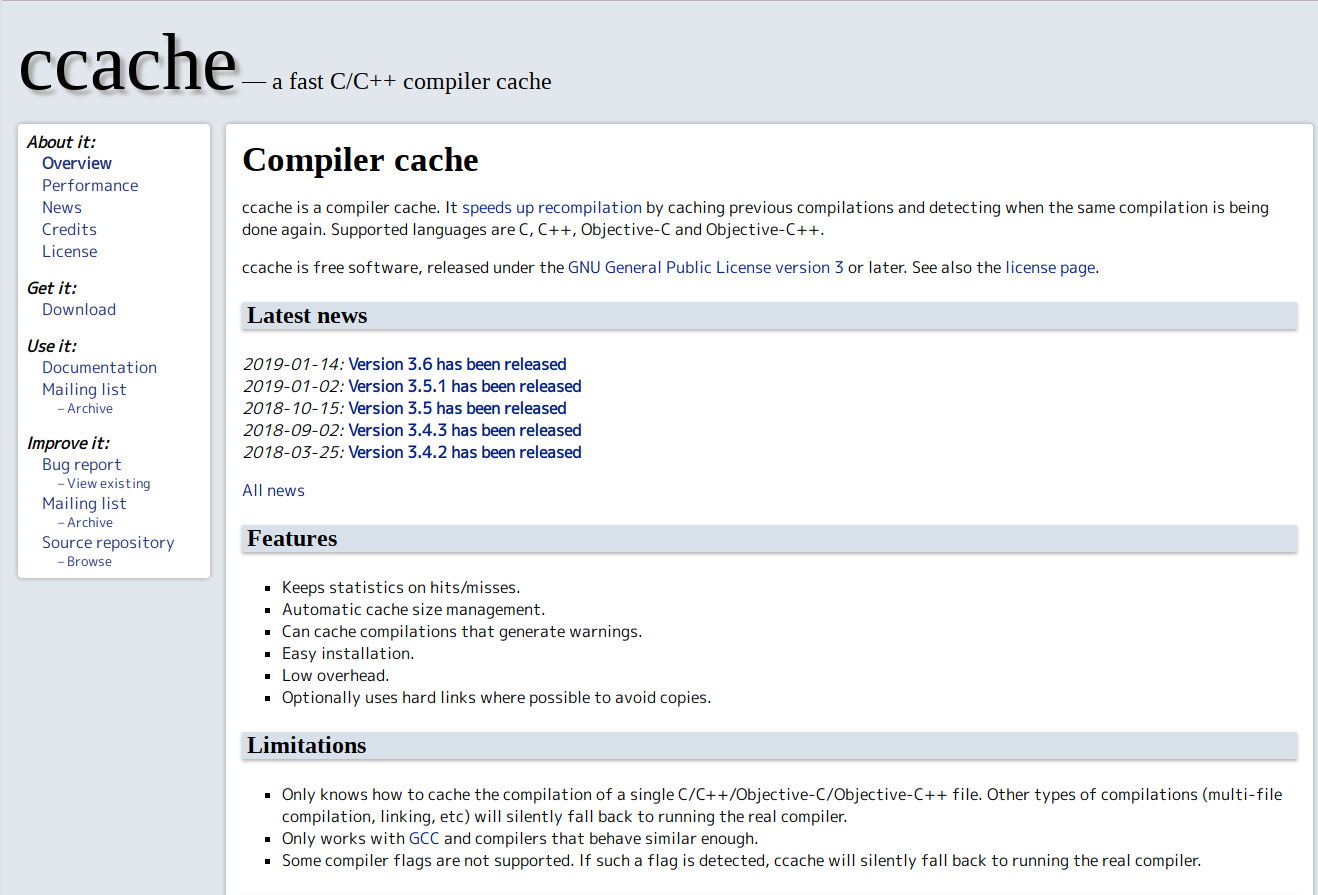View the Performance page
Image resolution: width=1318 pixels, height=895 pixels.
point(90,185)
